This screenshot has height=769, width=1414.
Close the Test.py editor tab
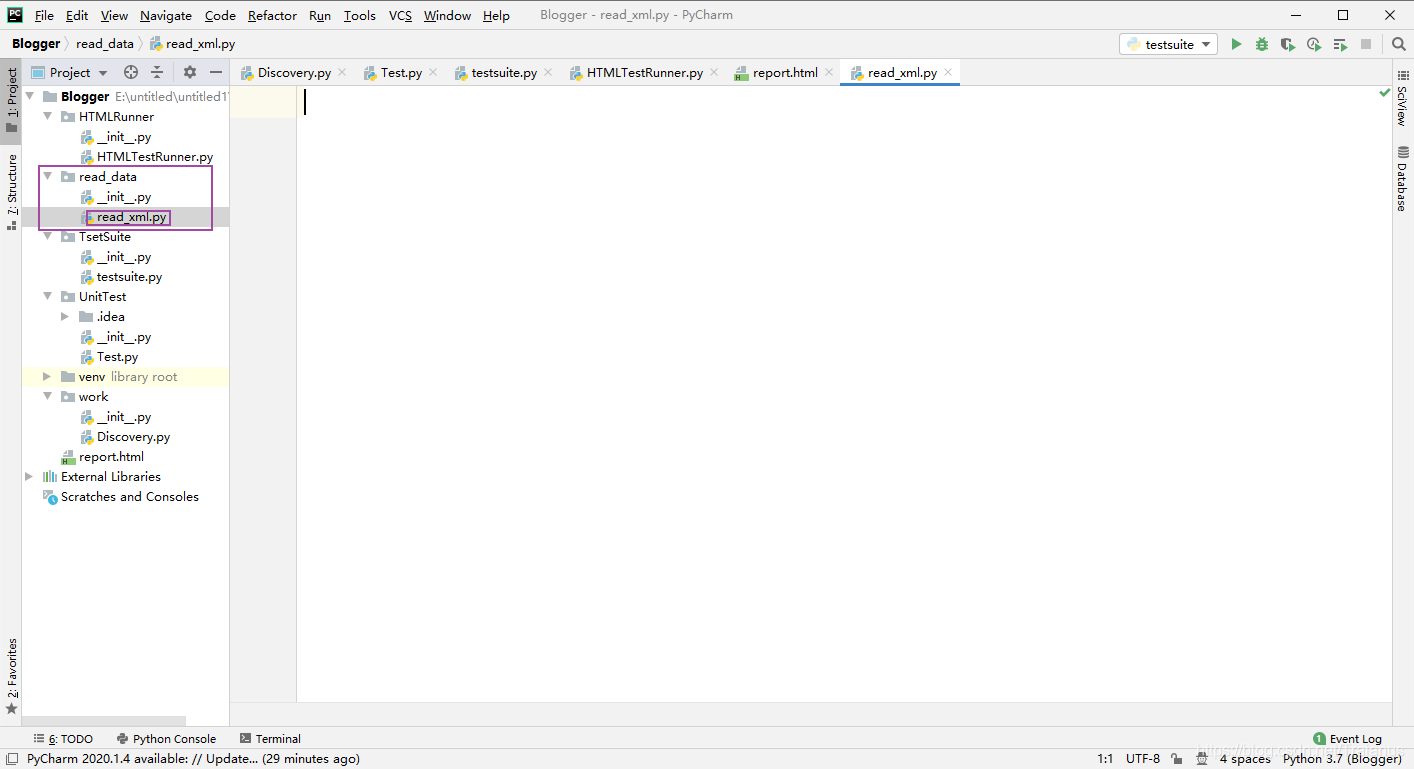tap(433, 72)
